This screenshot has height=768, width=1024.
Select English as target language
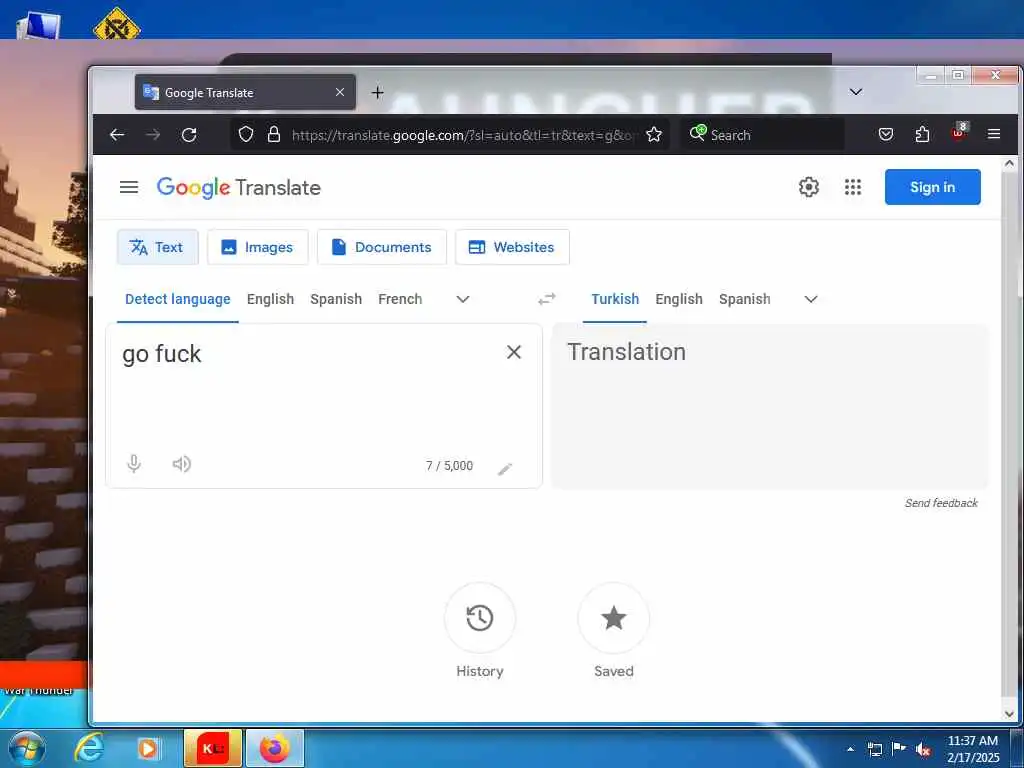pos(679,299)
